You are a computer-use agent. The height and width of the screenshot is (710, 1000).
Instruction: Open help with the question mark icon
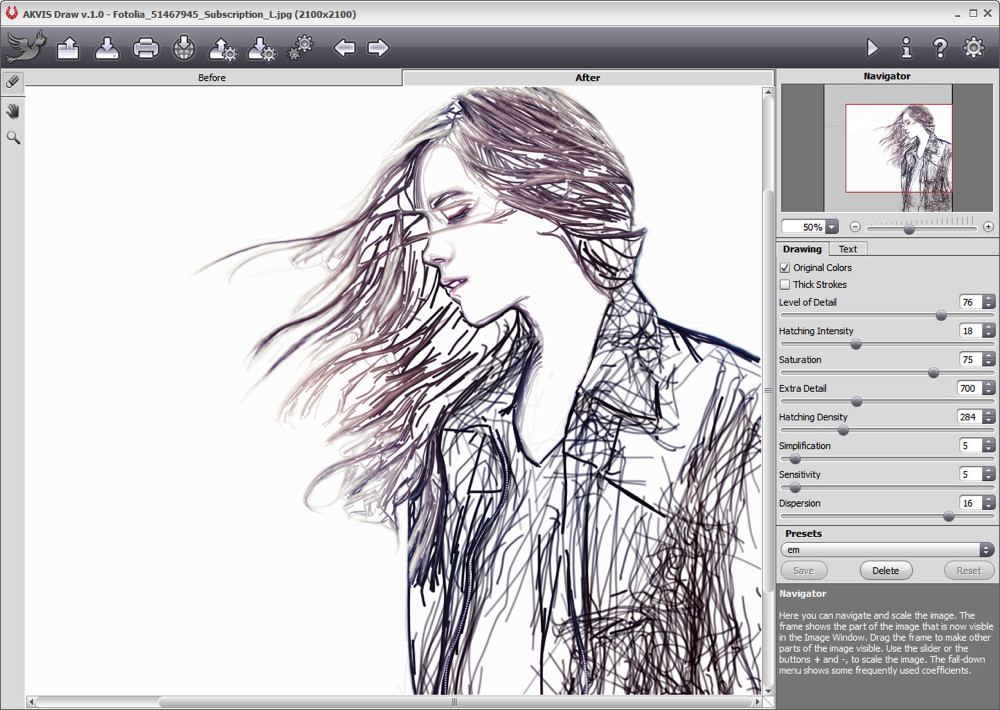coord(940,47)
